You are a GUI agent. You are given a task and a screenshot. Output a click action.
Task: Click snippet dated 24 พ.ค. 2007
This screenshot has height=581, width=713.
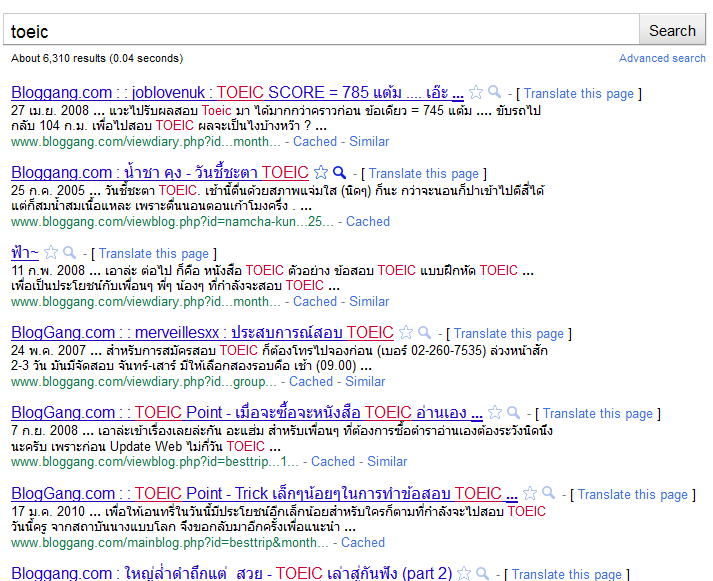click(x=279, y=358)
